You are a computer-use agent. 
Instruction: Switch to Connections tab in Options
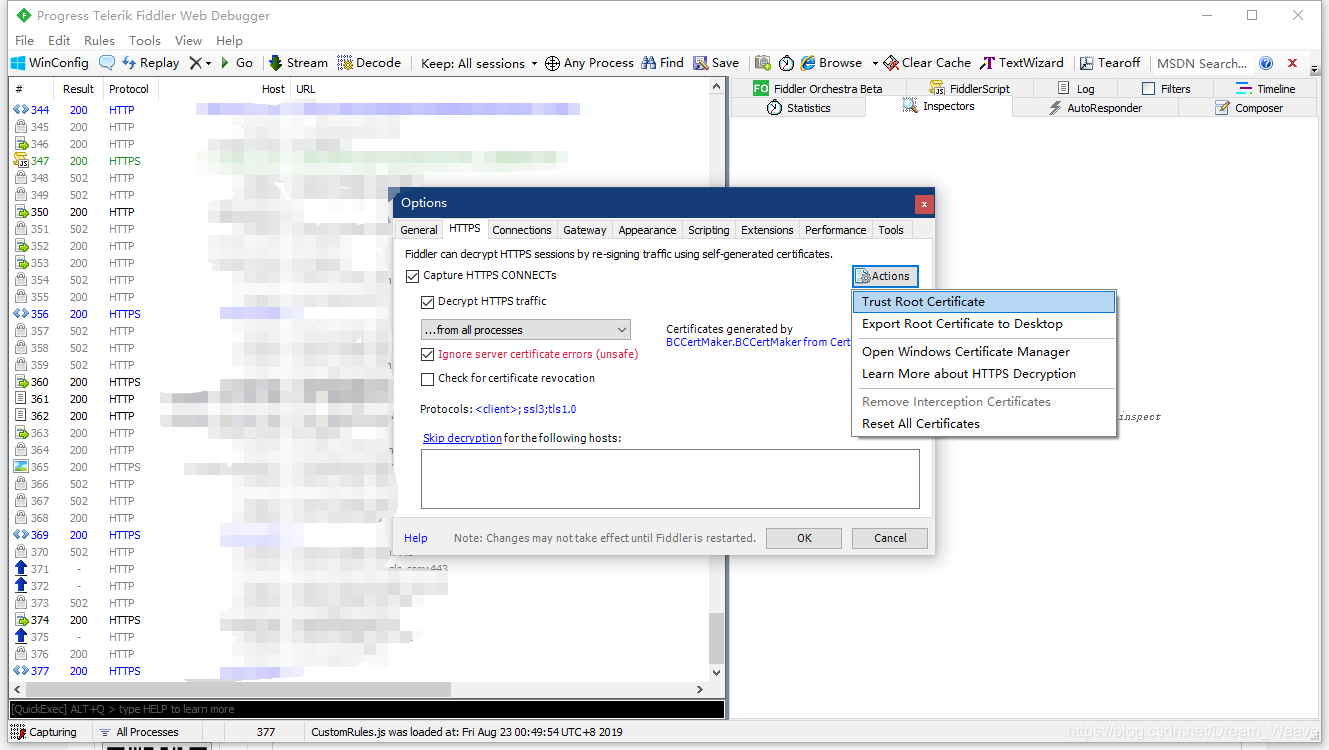pyautogui.click(x=522, y=230)
